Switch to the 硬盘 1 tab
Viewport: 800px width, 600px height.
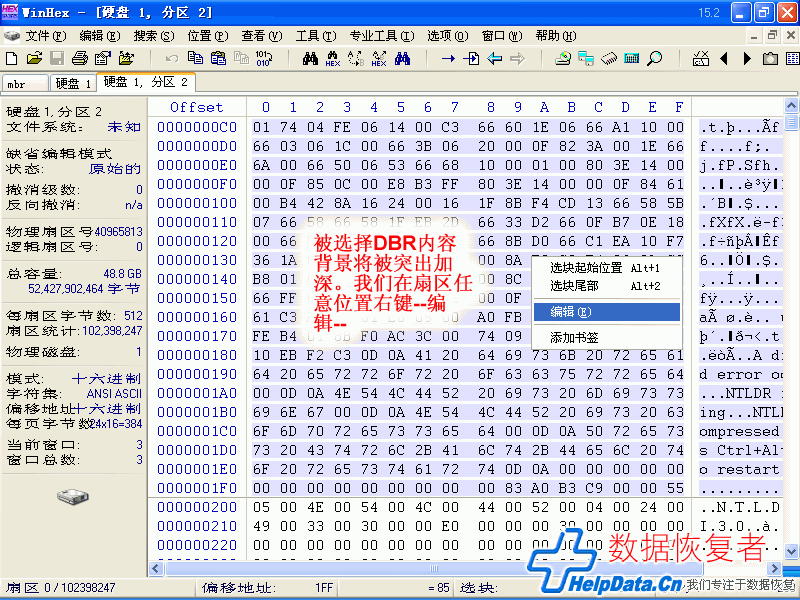pyautogui.click(x=72, y=83)
